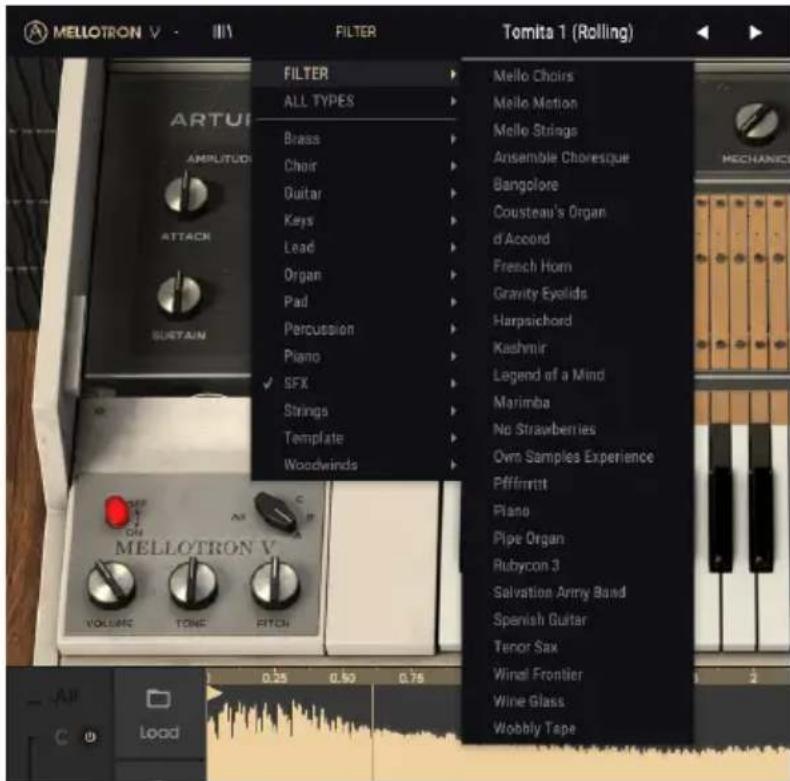Open the Percussion category
This screenshot has width=790, height=781.
(356, 329)
